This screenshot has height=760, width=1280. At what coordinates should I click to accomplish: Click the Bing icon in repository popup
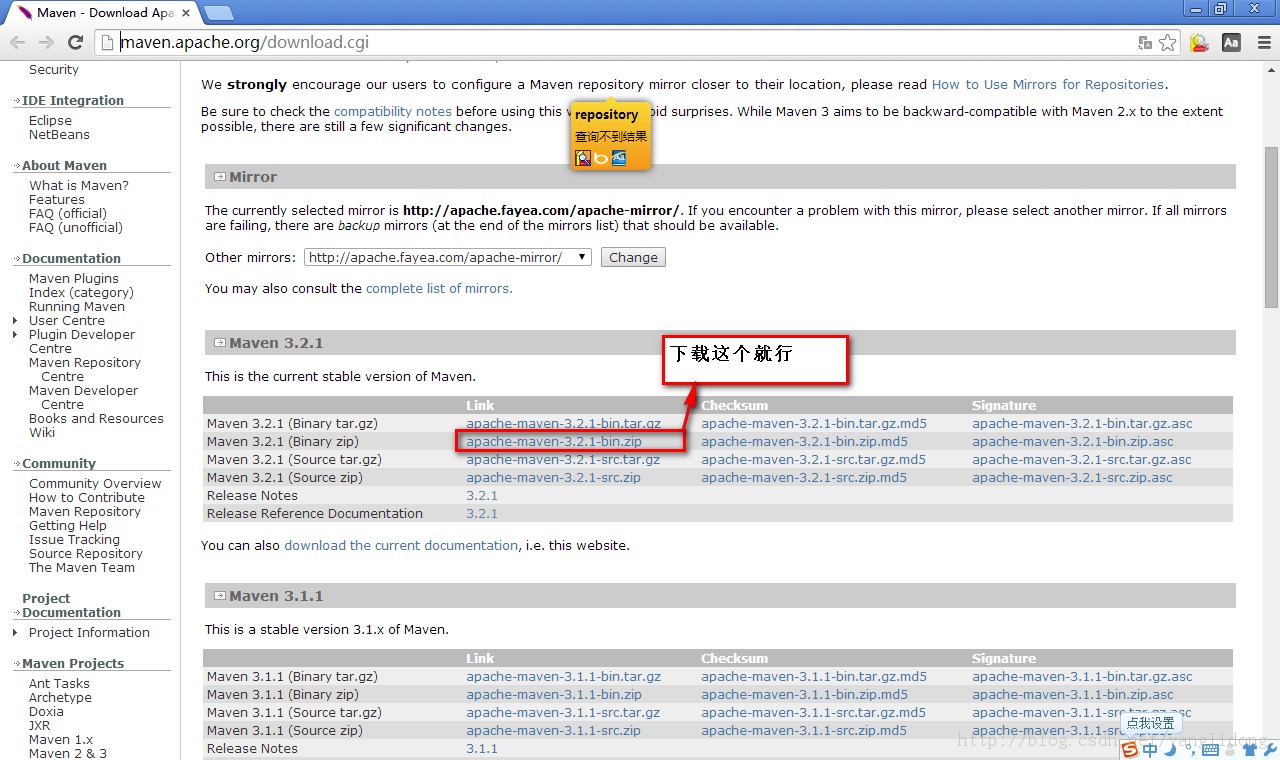click(x=601, y=158)
